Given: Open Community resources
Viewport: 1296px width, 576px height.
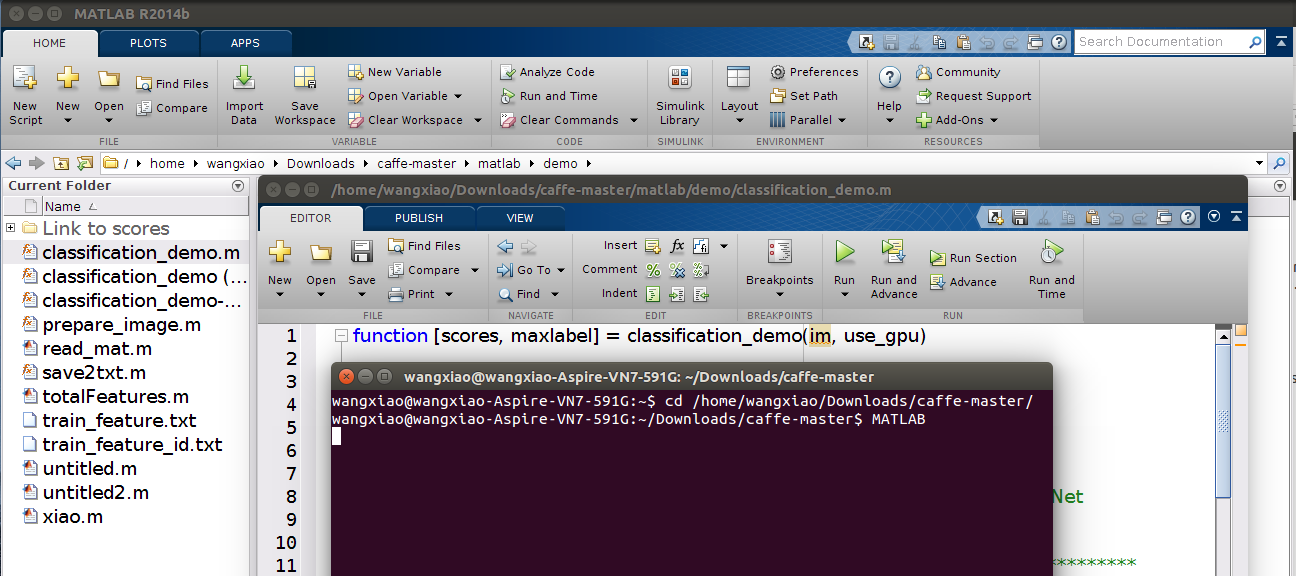Looking at the screenshot, I should tap(958, 72).
